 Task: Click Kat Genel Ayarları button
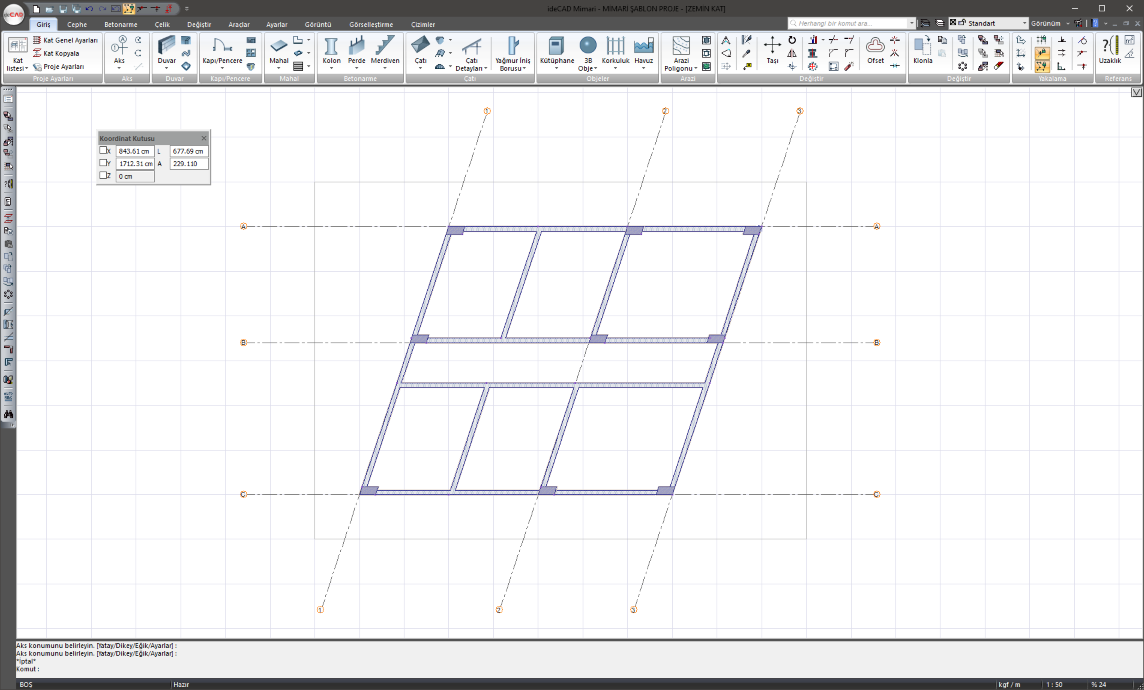click(66, 40)
